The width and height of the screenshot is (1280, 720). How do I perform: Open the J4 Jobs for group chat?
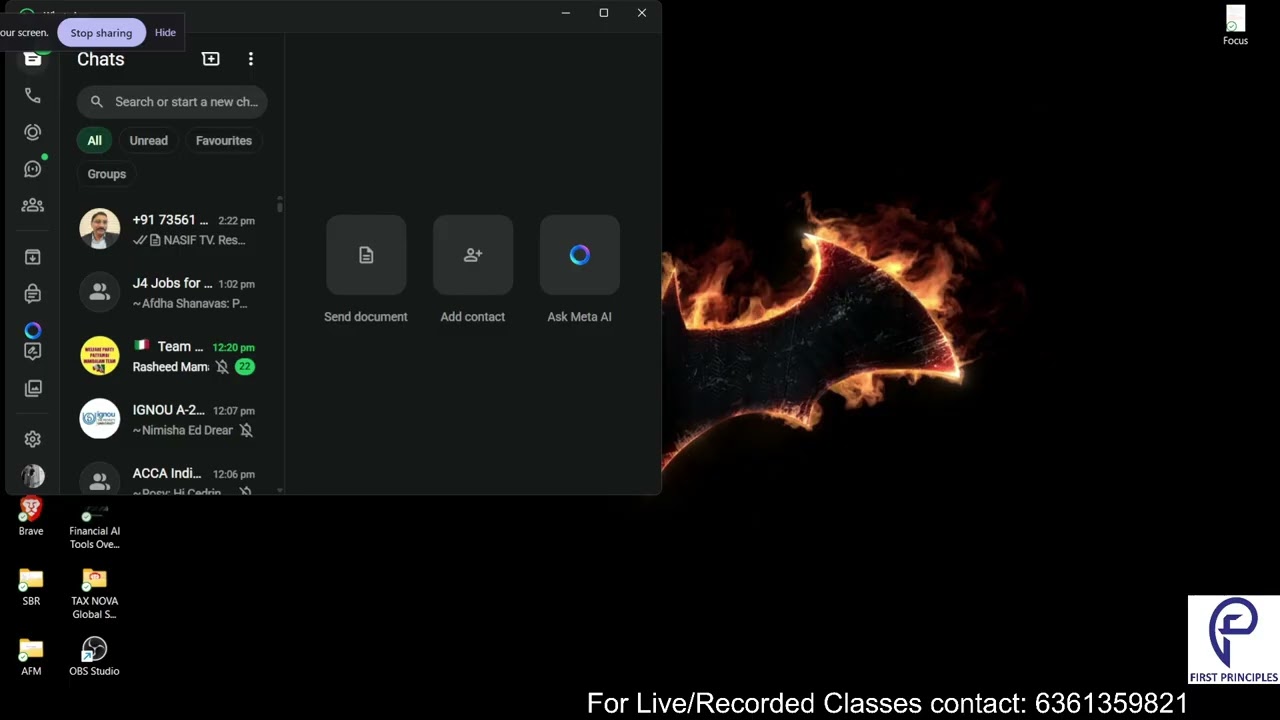click(172, 293)
